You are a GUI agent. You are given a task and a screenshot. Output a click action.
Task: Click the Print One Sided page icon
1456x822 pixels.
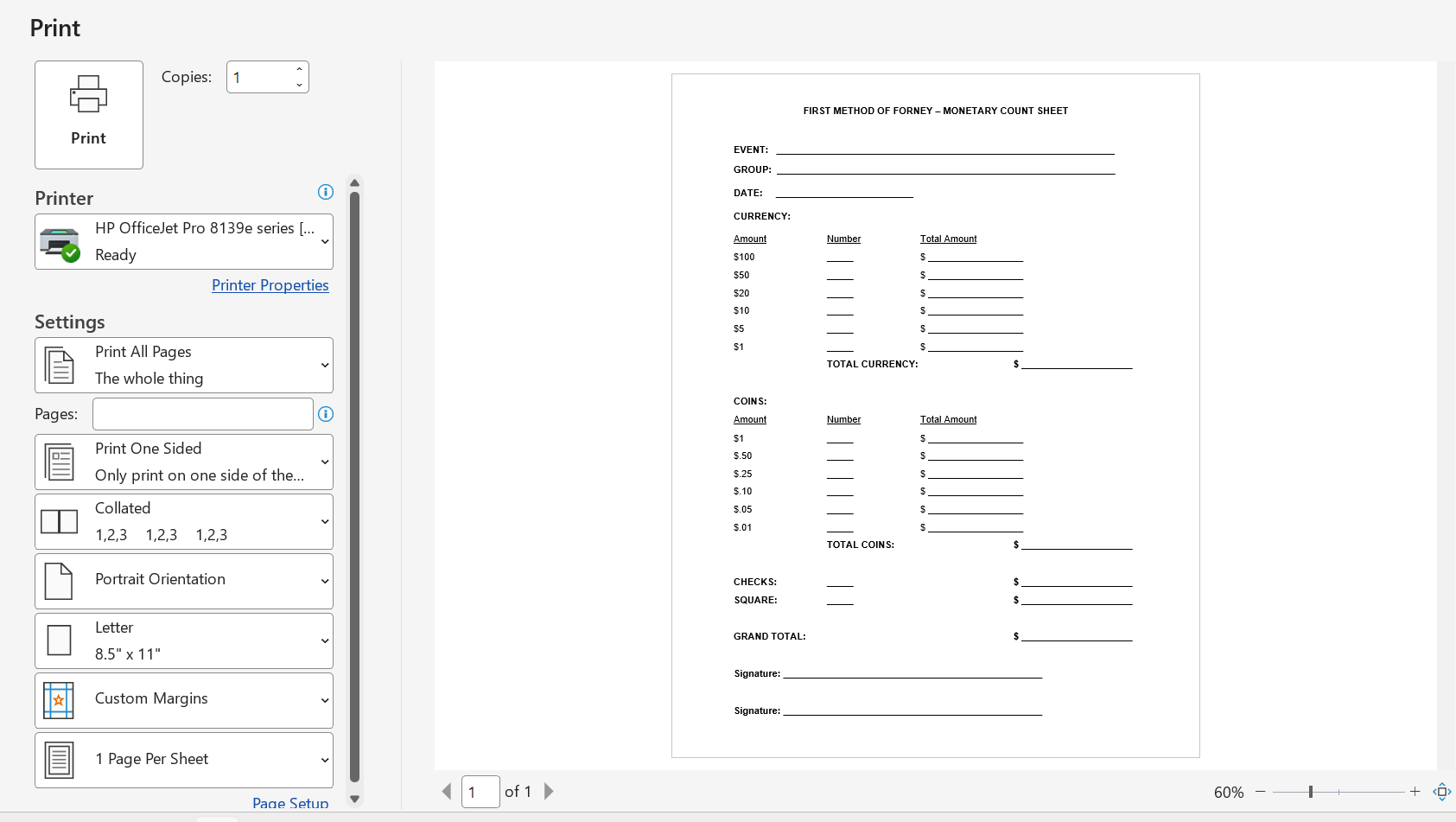point(60,462)
